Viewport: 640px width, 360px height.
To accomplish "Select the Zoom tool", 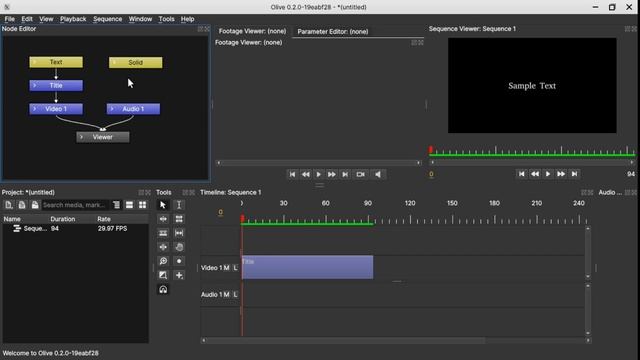I will click(x=163, y=261).
